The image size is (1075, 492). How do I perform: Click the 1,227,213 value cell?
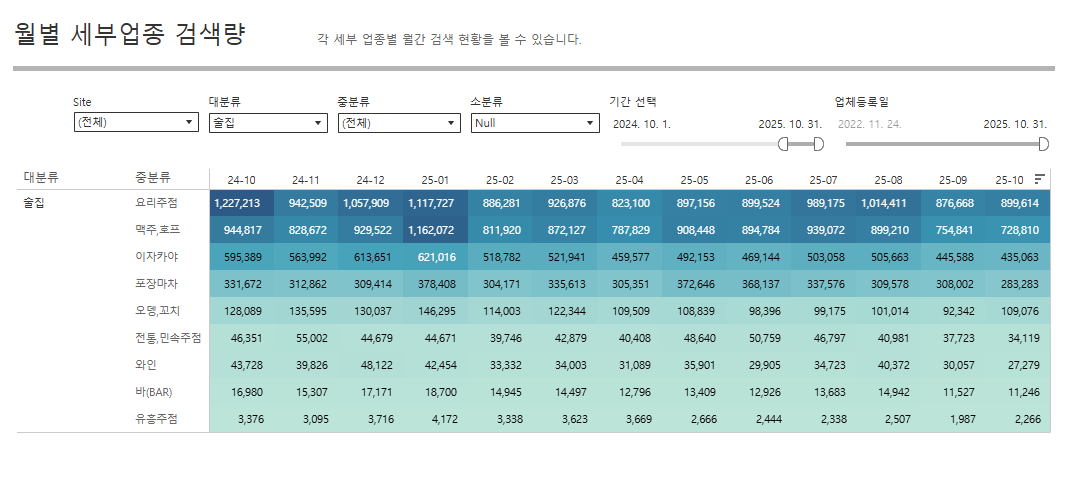[237, 203]
